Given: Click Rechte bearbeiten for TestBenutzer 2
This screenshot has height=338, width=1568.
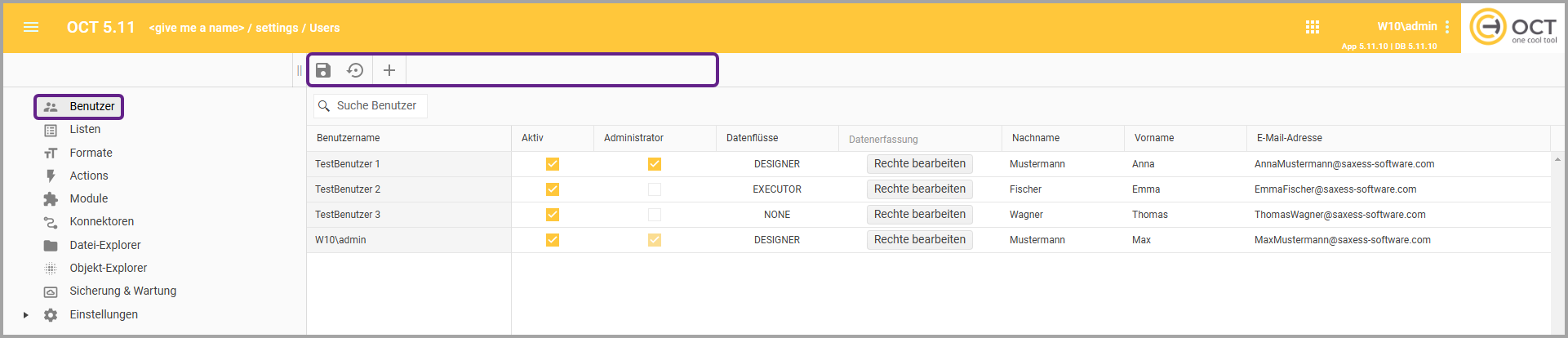Looking at the screenshot, I should point(919,189).
